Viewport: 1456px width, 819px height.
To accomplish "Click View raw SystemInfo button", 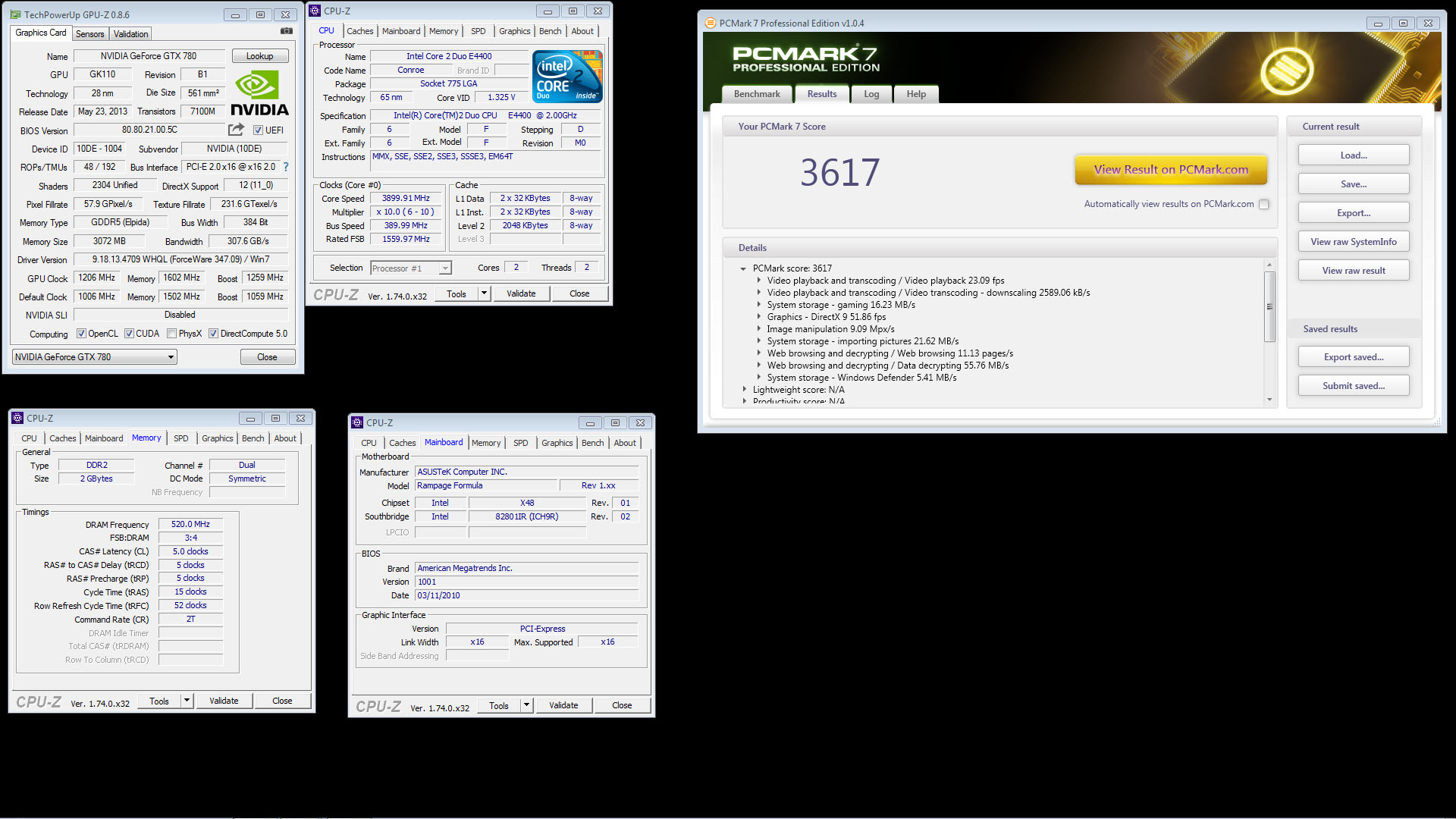I will [1354, 242].
